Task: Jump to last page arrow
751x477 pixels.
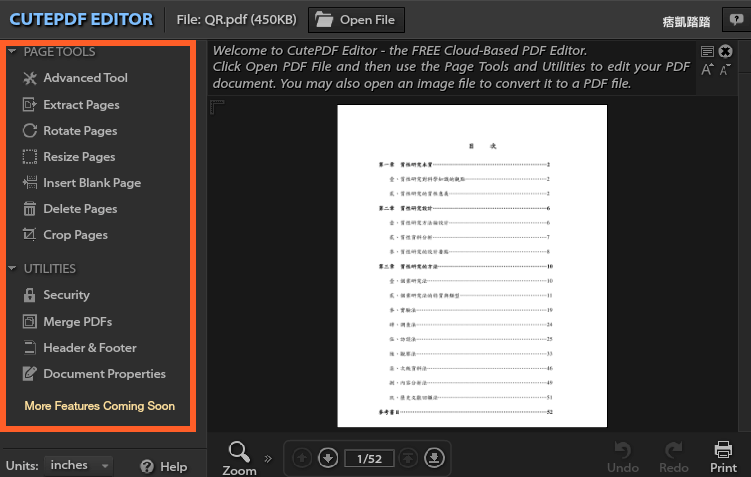Action: point(434,458)
